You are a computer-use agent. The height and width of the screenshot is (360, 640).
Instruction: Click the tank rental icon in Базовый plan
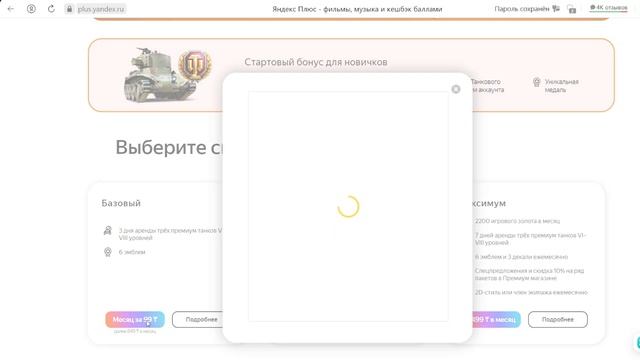tap(108, 231)
